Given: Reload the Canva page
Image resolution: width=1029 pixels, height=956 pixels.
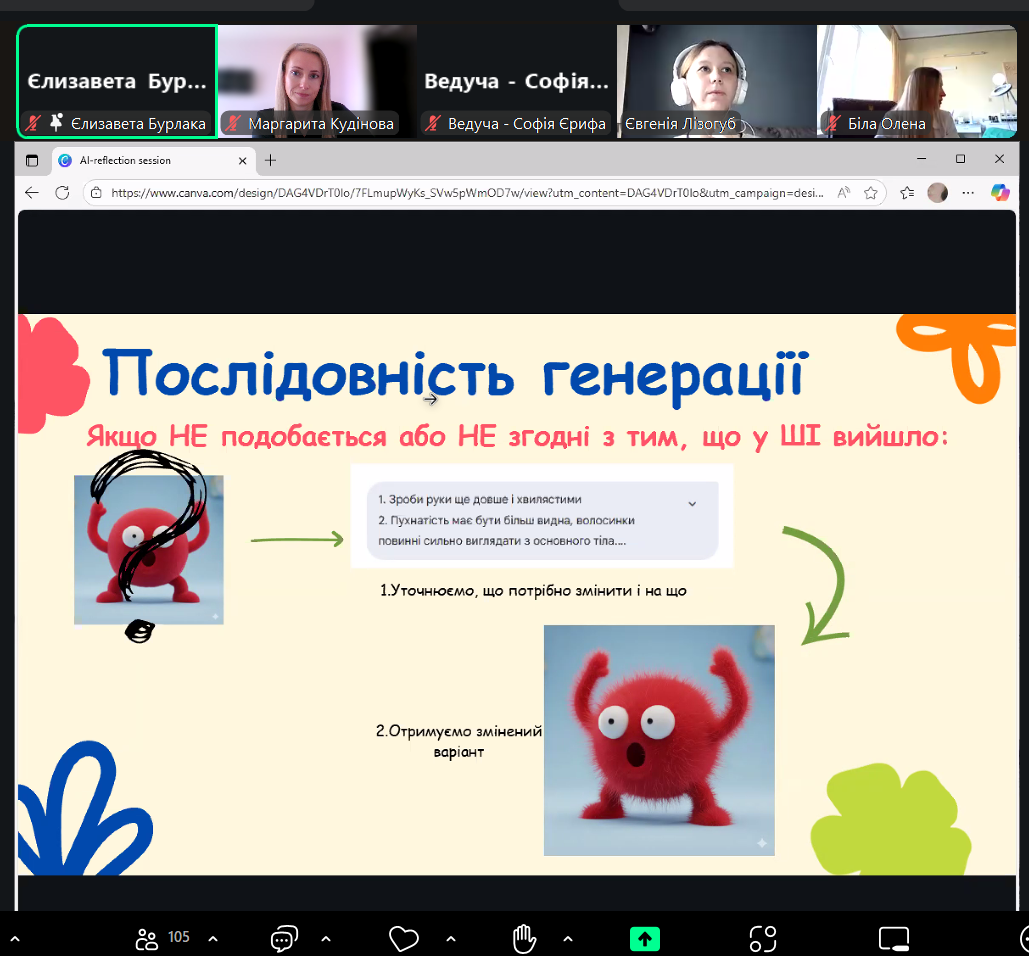Looking at the screenshot, I should click(x=62, y=192).
